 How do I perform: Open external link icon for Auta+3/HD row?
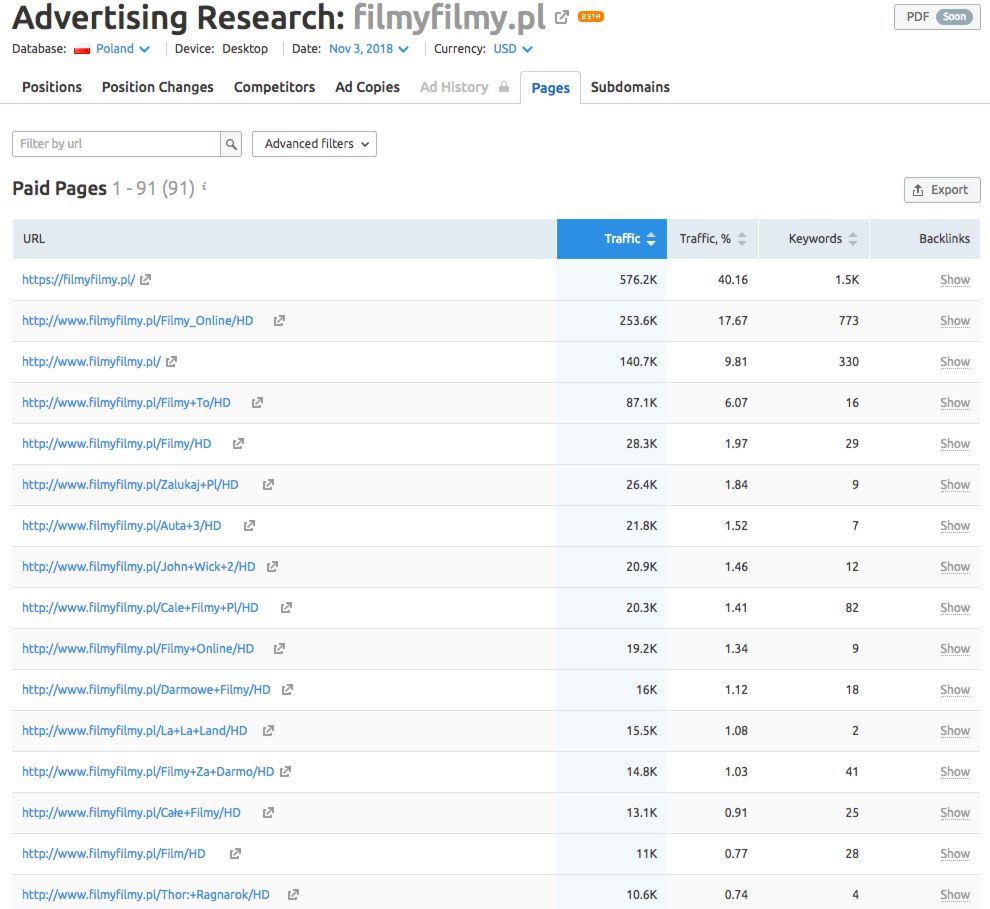coord(249,526)
